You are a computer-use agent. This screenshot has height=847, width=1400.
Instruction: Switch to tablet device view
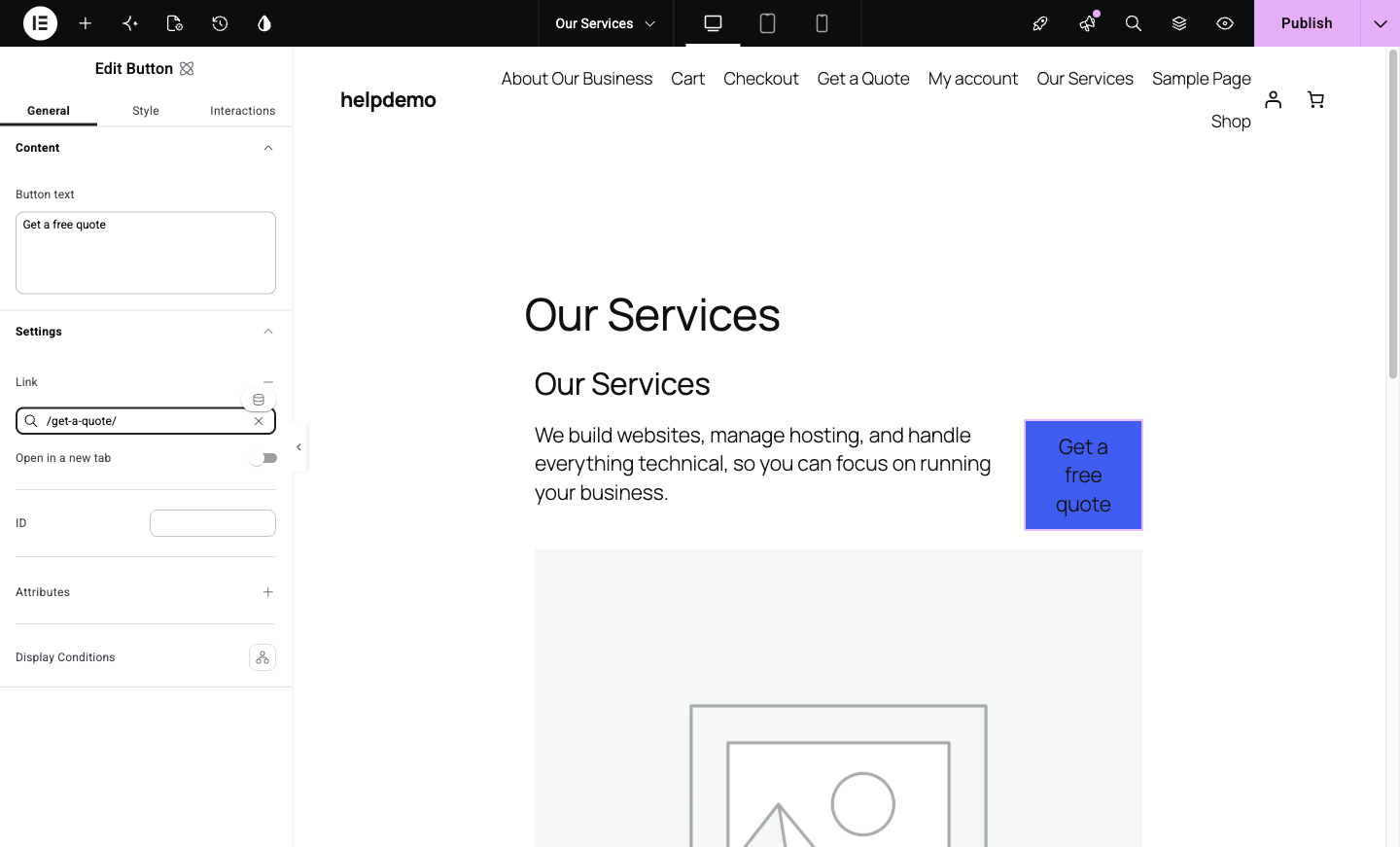click(767, 23)
